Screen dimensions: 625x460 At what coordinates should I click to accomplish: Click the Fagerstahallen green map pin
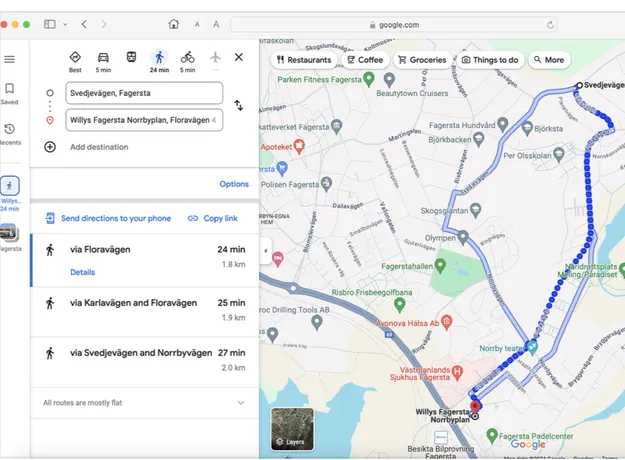(440, 265)
